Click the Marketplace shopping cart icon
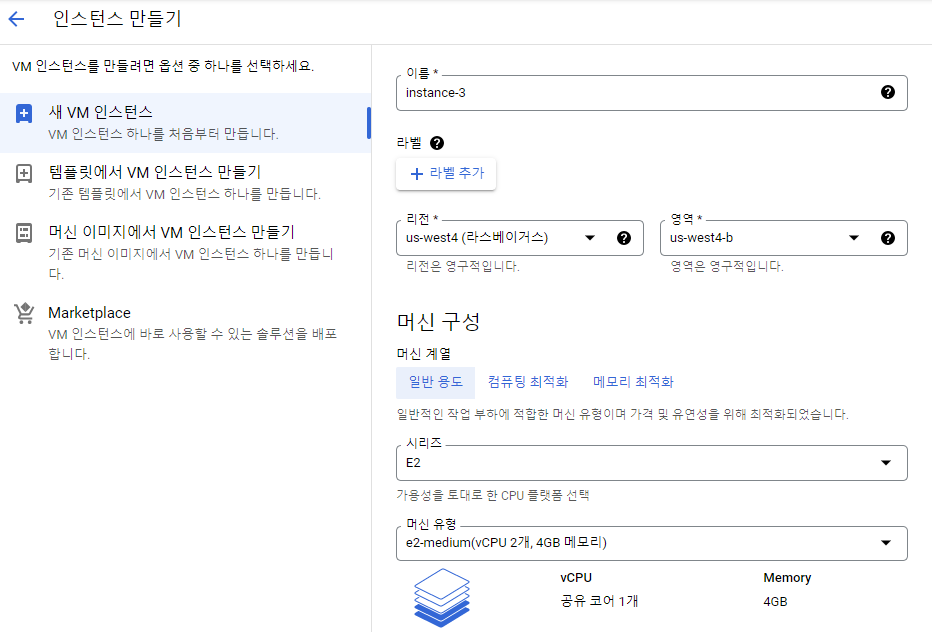This screenshot has width=932, height=632. (x=24, y=313)
